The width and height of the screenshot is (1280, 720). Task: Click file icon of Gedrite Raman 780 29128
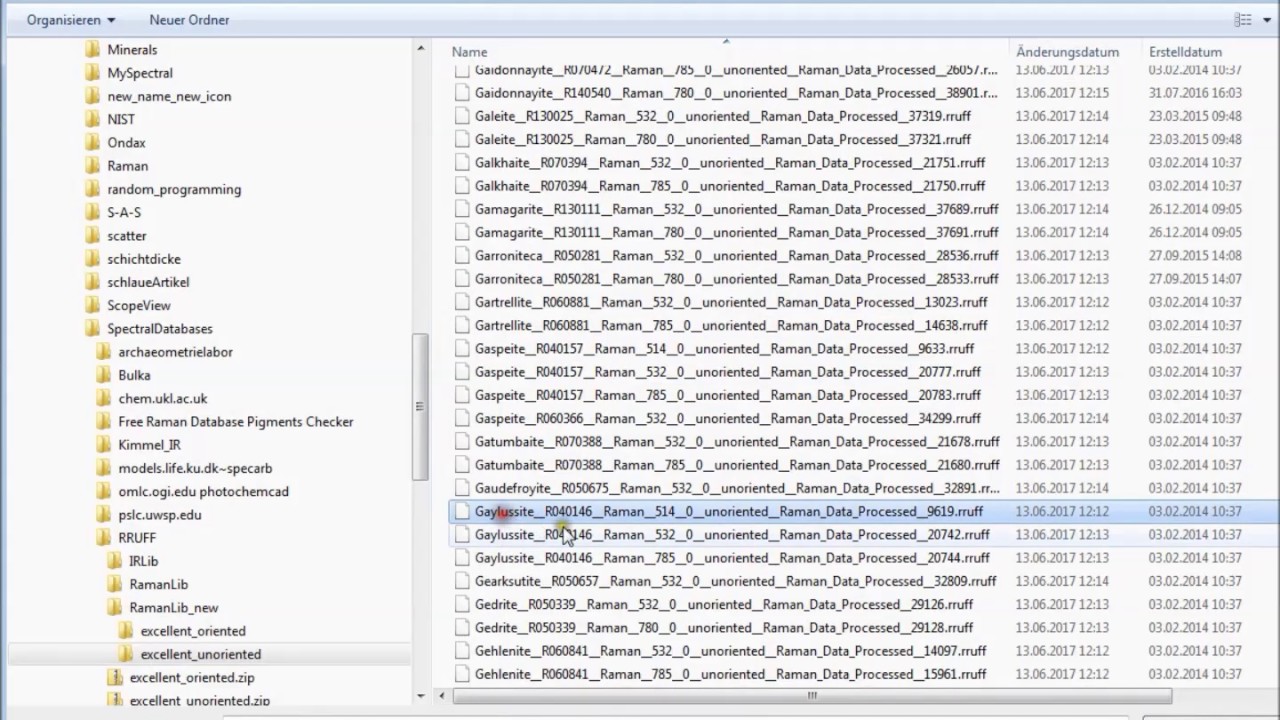tap(461, 627)
